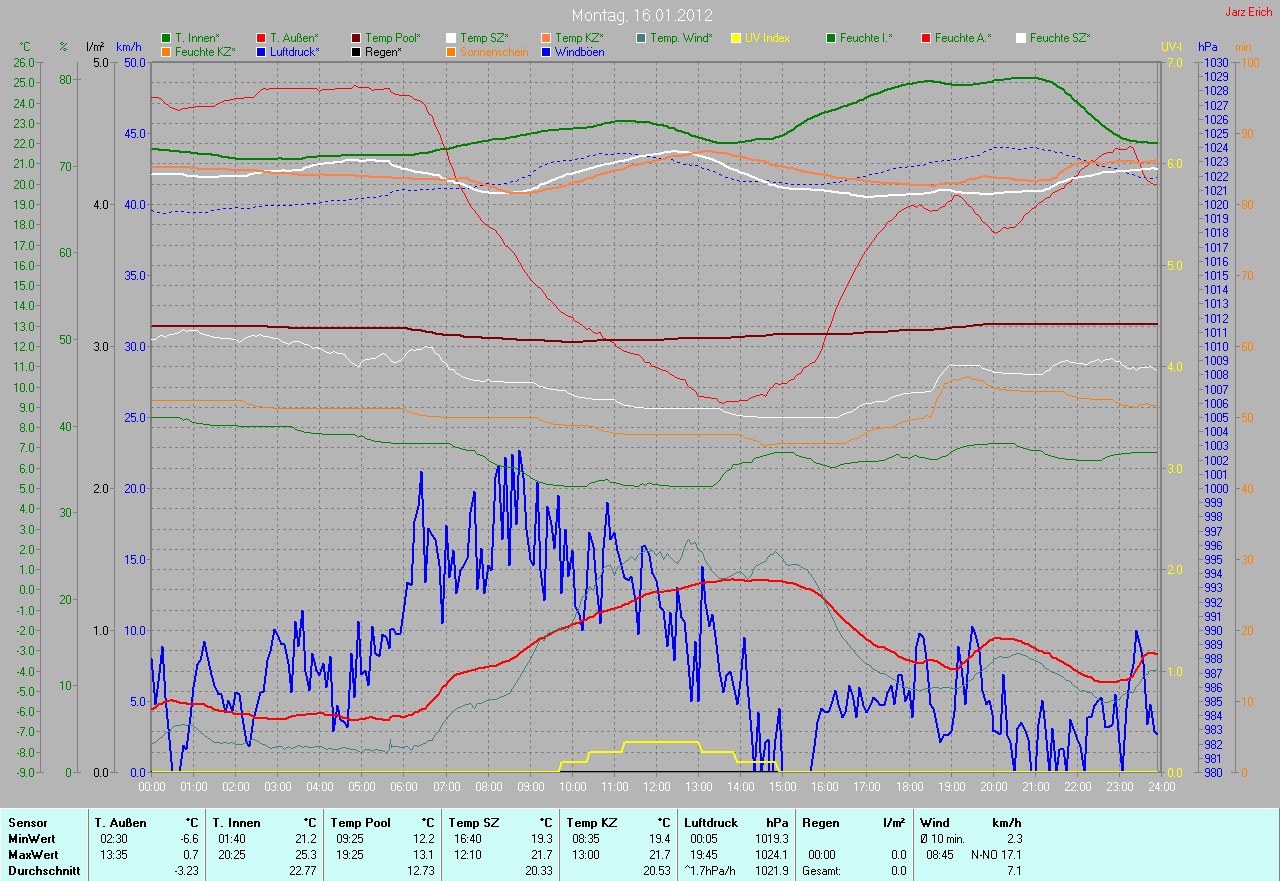This screenshot has height=881, width=1280.
Task: Select the black Regen* legend swatch
Action: click(x=356, y=51)
